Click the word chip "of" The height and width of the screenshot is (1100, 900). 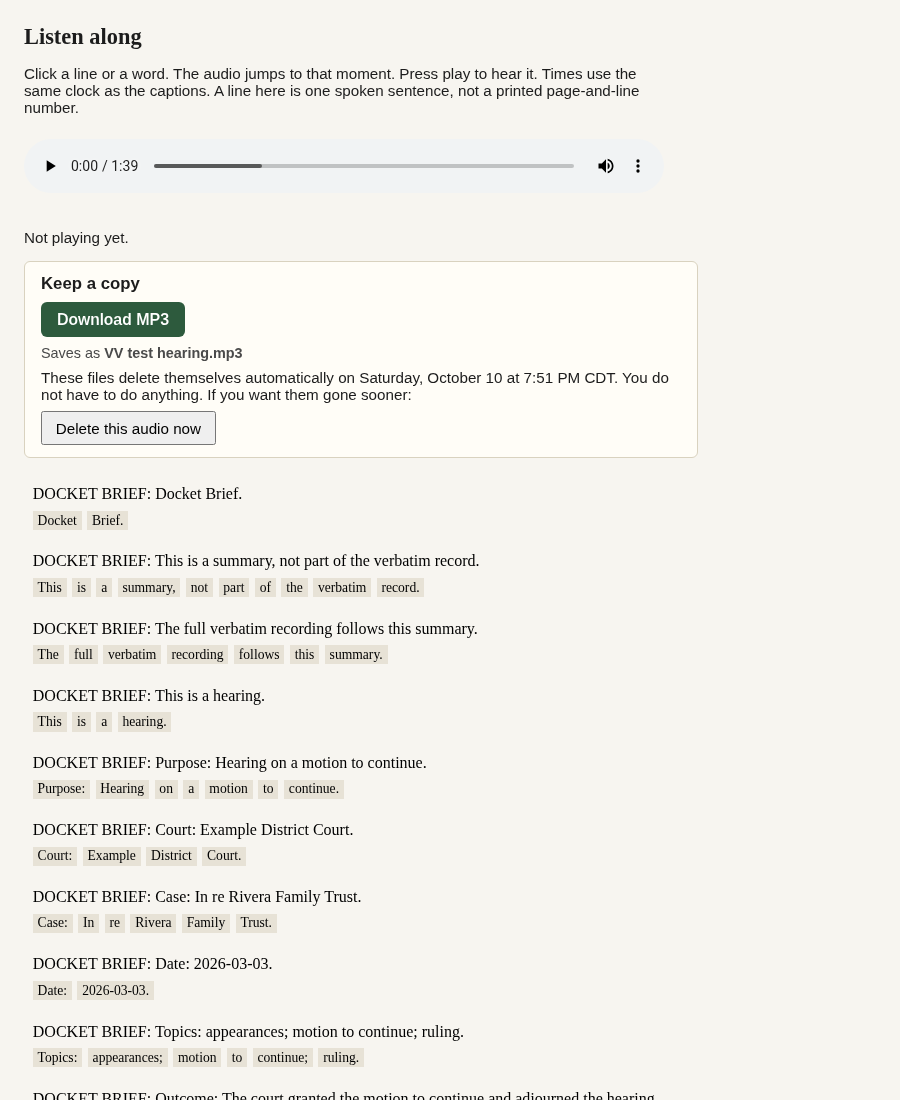click(x=265, y=588)
